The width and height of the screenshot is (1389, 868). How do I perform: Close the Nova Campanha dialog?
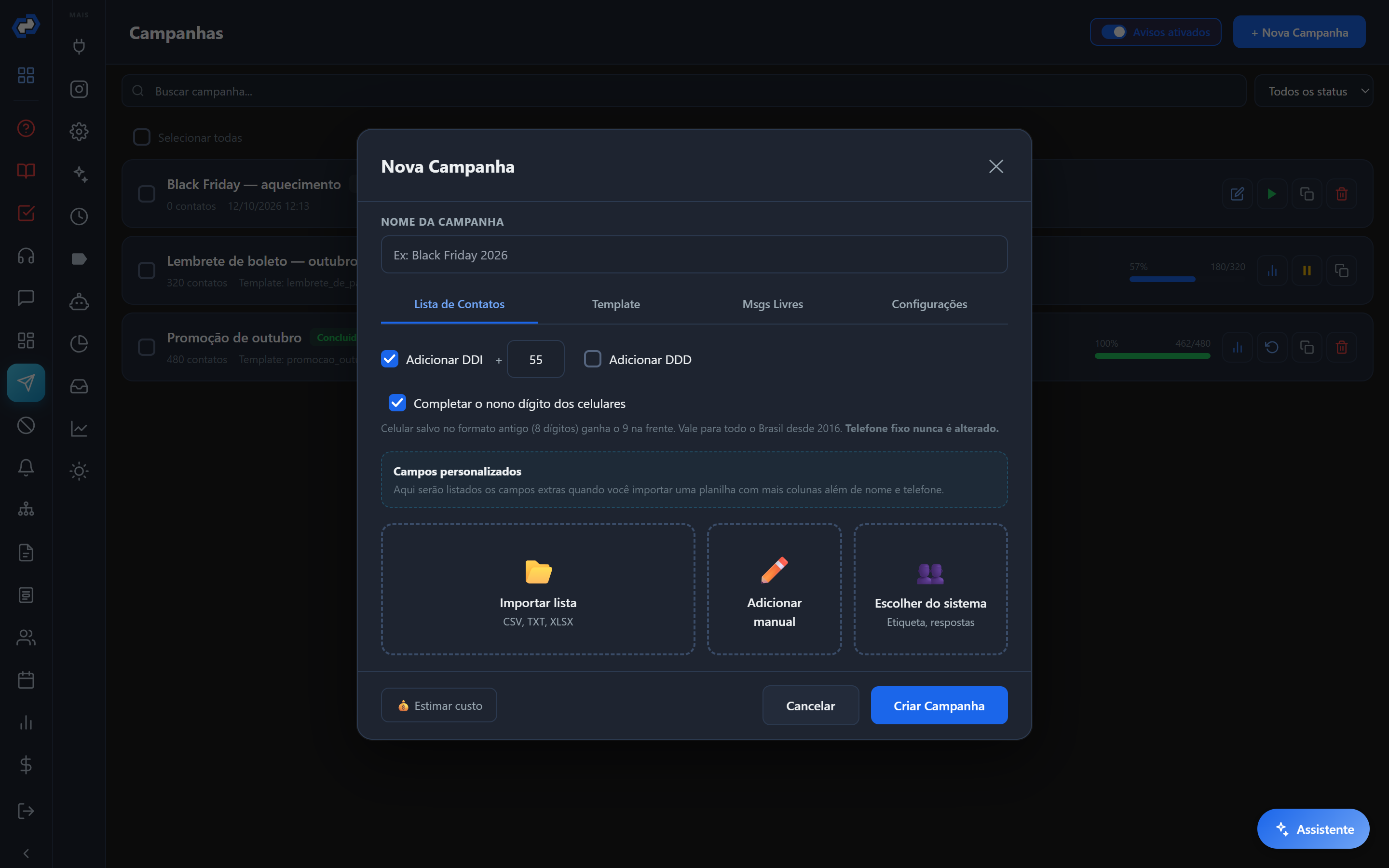tap(996, 166)
